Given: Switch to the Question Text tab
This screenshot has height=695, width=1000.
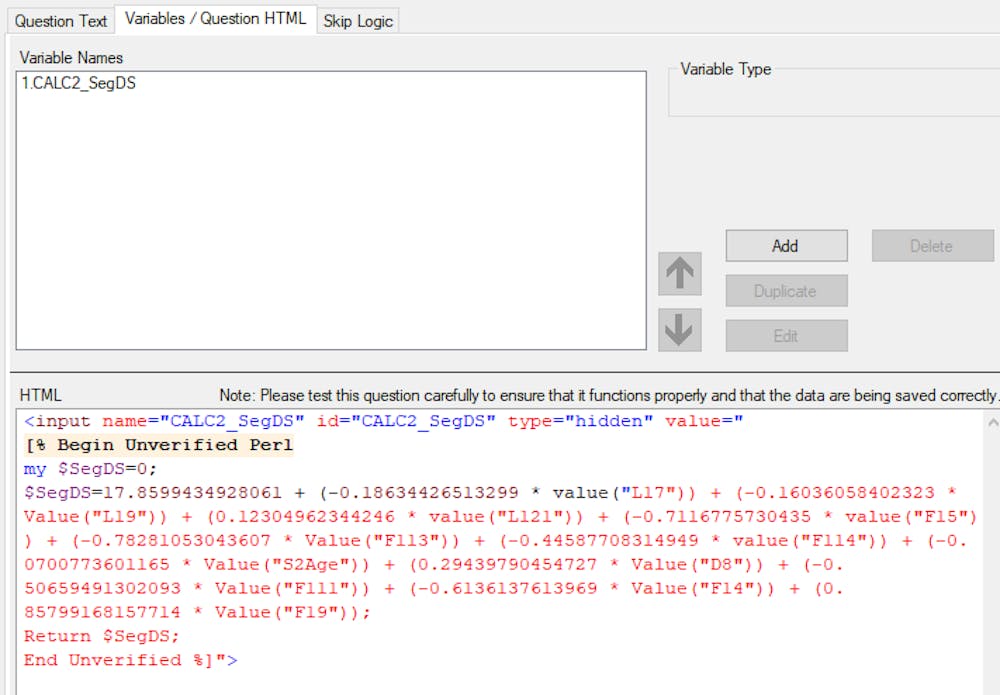Looking at the screenshot, I should [60, 21].
